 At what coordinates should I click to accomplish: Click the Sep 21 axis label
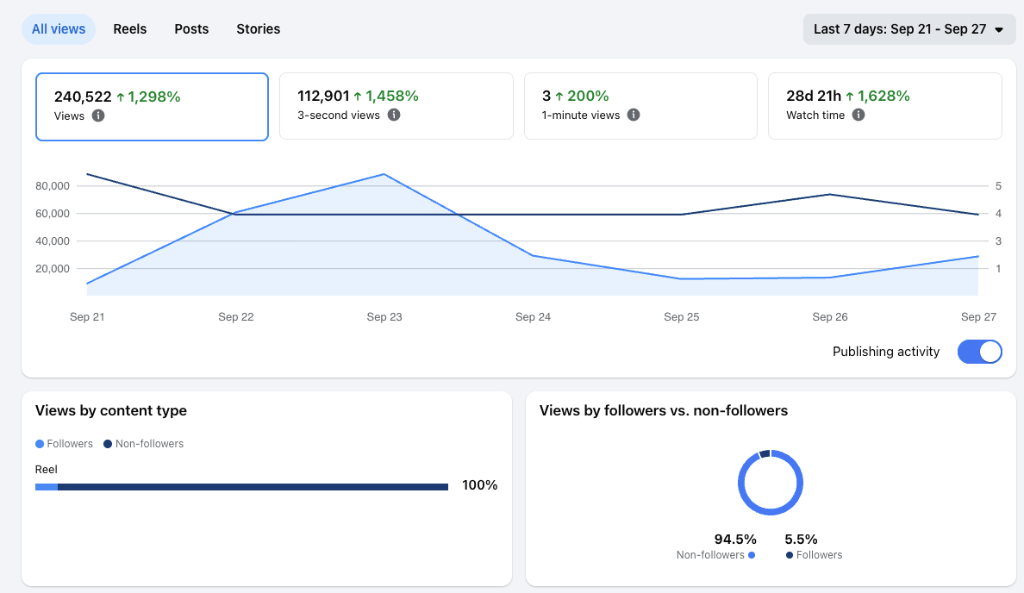tap(87, 317)
